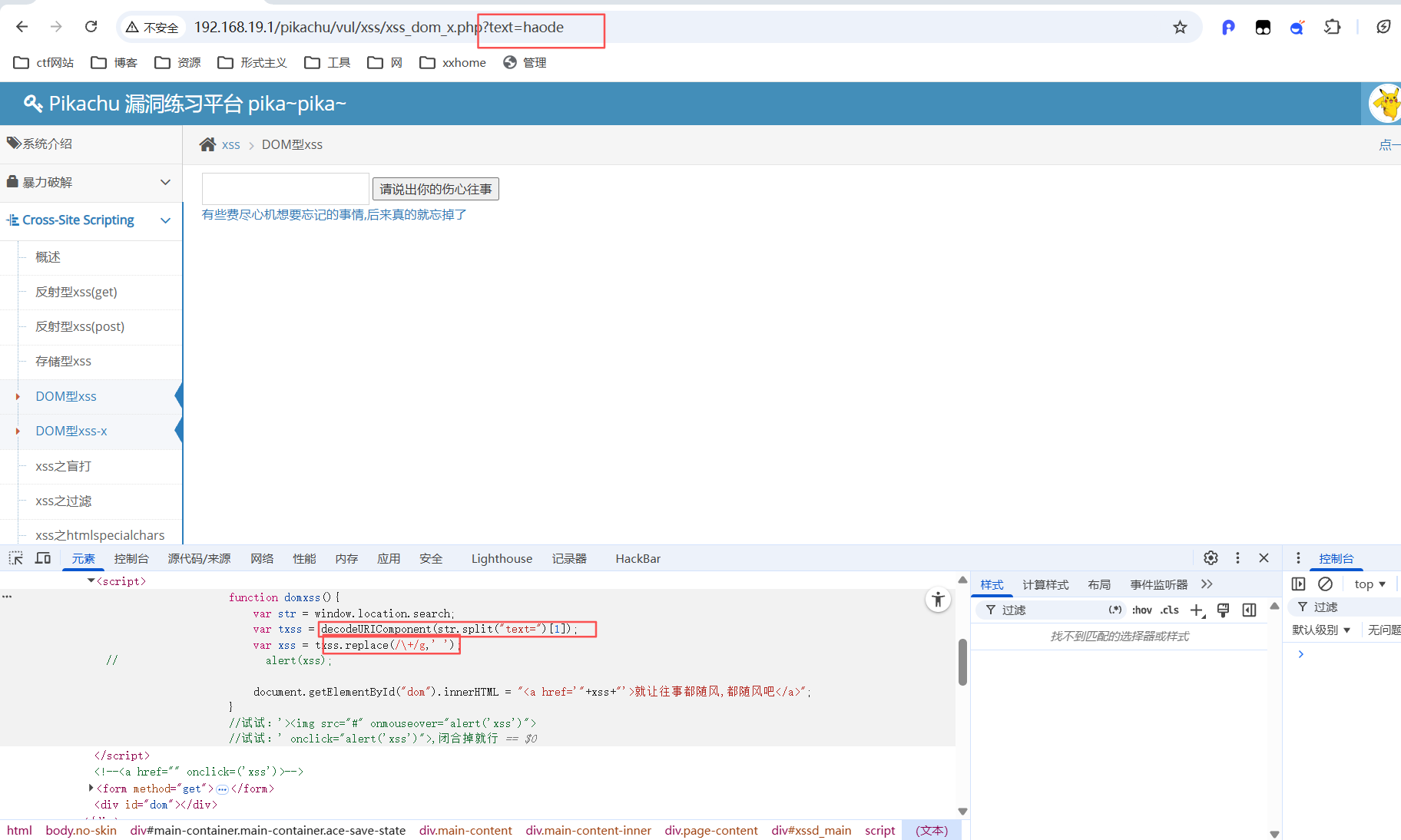Open the console drawer three-dot menu
The width and height of the screenshot is (1401, 840).
pos(1298,558)
